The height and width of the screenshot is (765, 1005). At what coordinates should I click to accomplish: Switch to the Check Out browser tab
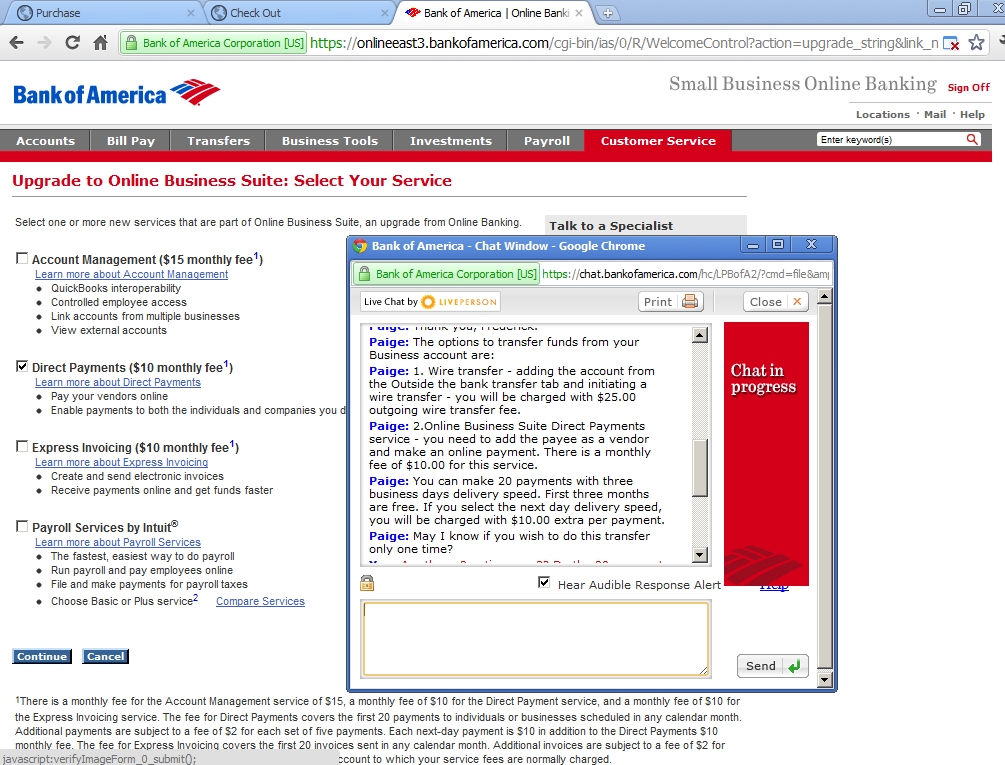pos(298,13)
